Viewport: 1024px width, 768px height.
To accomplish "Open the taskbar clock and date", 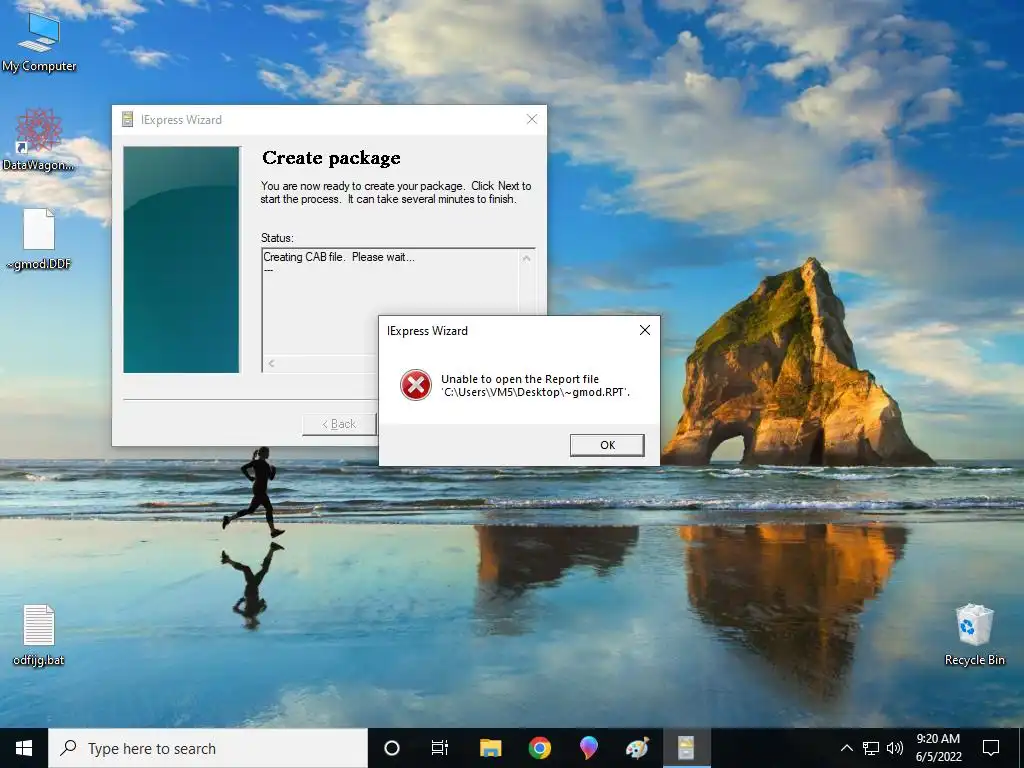I will (938, 748).
